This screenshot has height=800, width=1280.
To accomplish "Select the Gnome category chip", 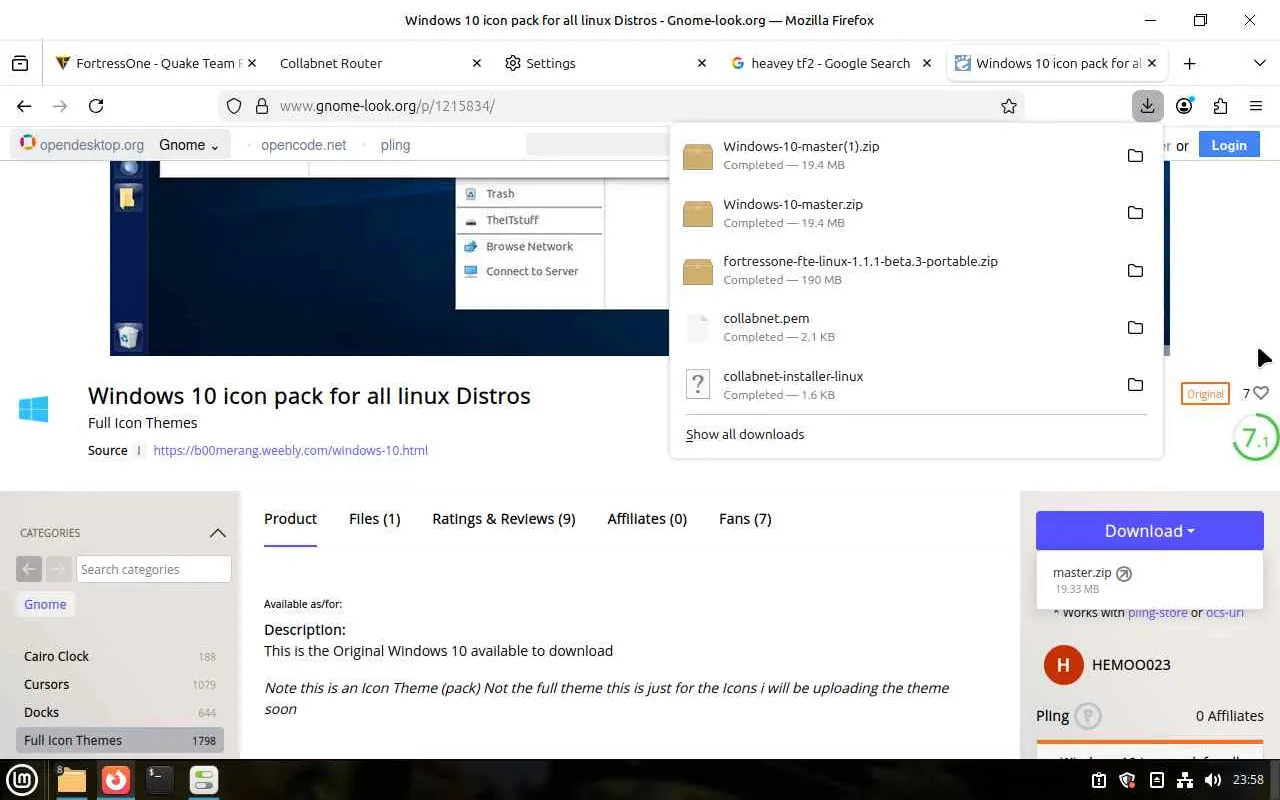I will [45, 605].
